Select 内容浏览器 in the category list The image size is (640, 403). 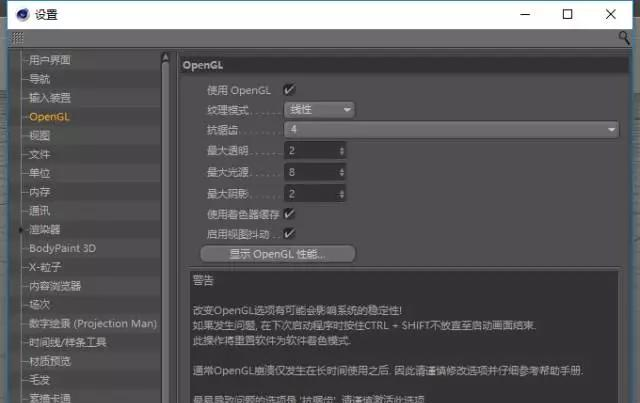coord(55,286)
